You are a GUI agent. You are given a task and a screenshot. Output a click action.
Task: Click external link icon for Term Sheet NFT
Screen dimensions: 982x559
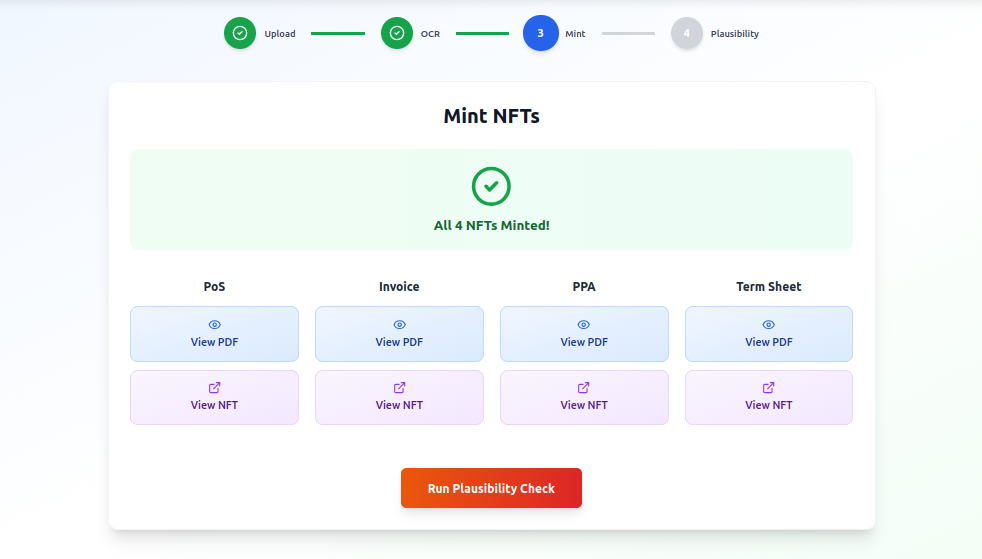(769, 388)
